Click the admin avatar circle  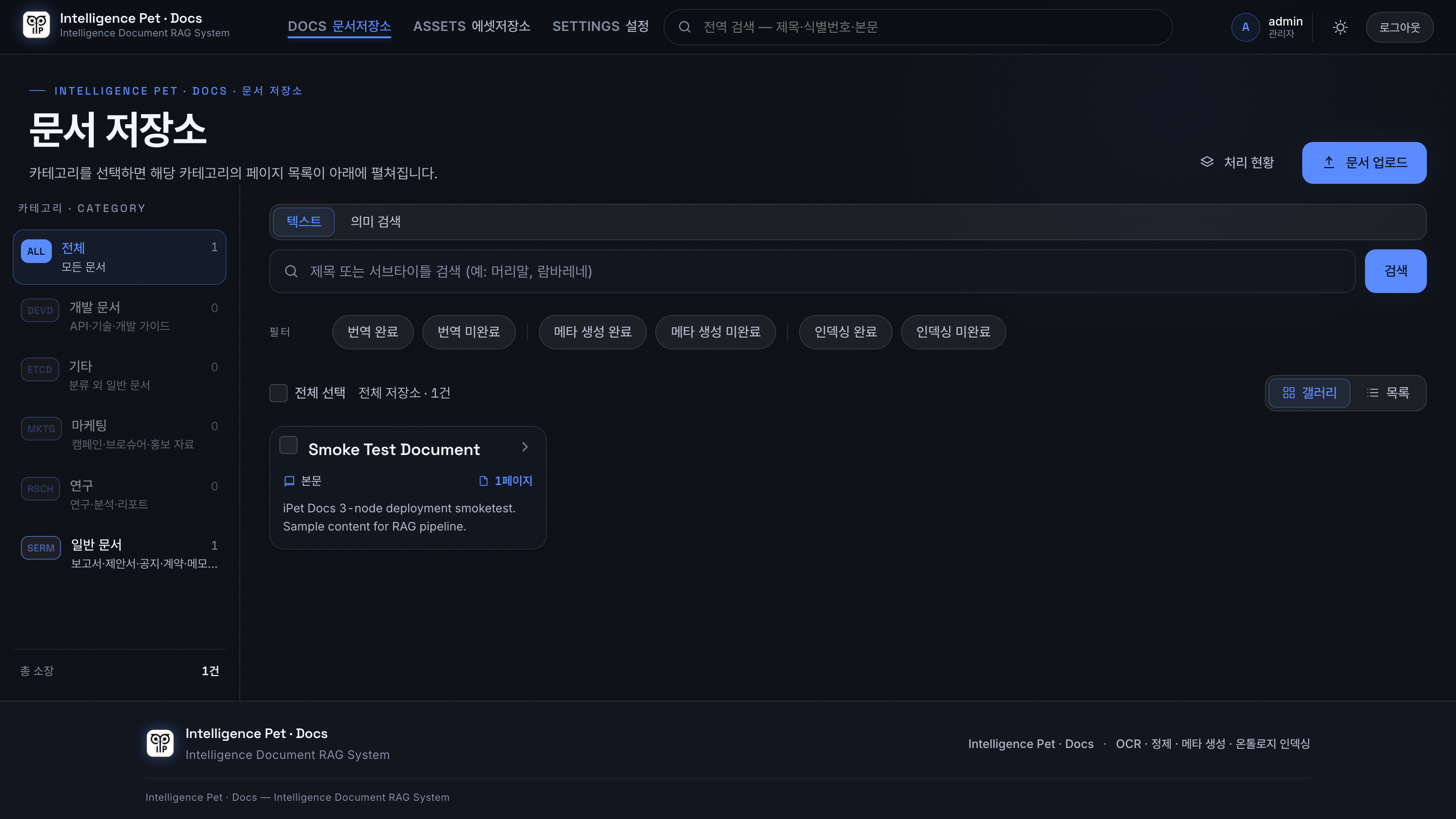[x=1245, y=27]
